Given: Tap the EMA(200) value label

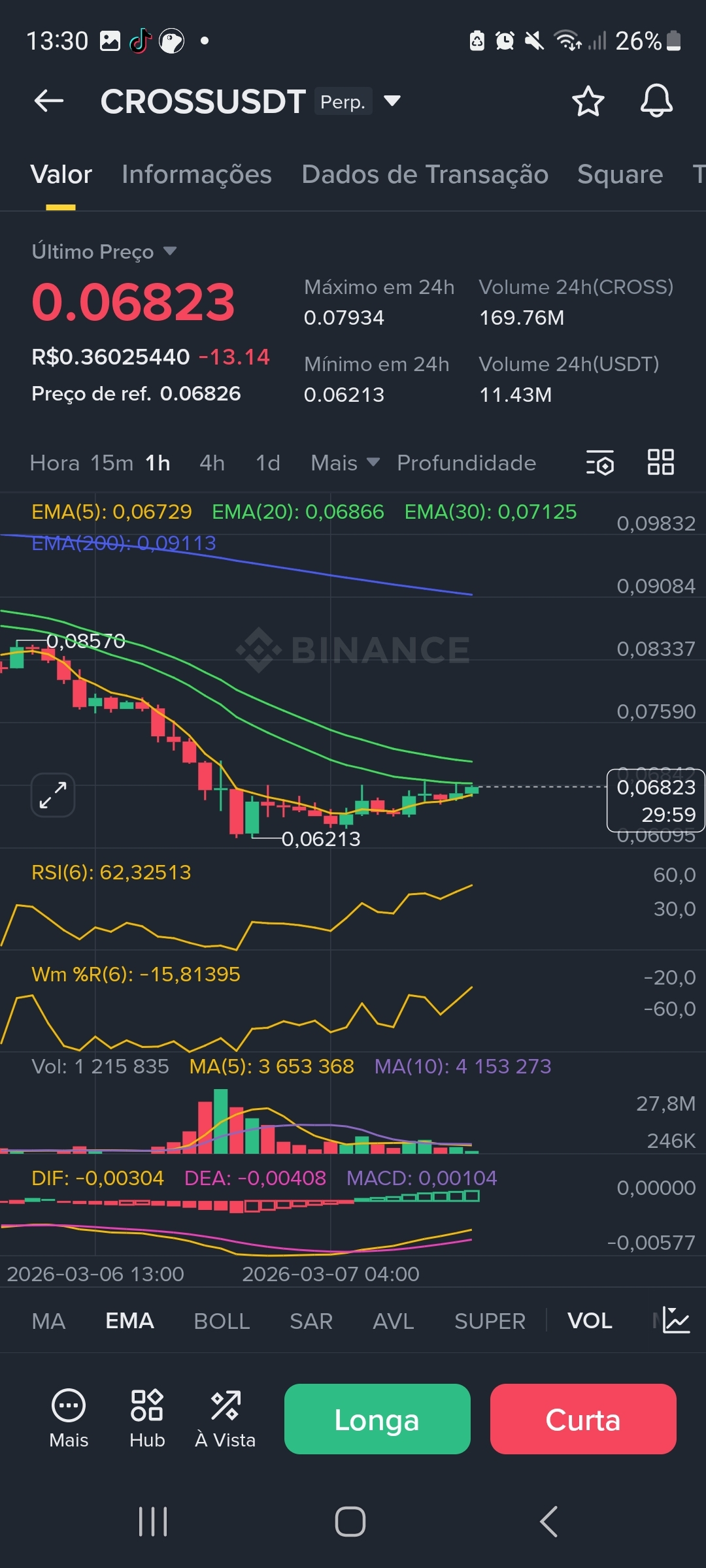Looking at the screenshot, I should pos(124,543).
